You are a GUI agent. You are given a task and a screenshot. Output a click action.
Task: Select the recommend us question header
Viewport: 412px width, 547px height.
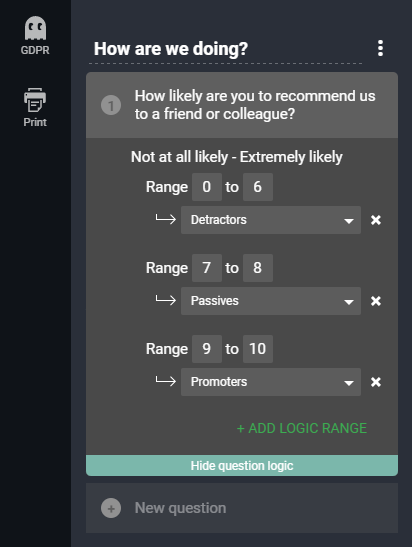tap(242, 105)
